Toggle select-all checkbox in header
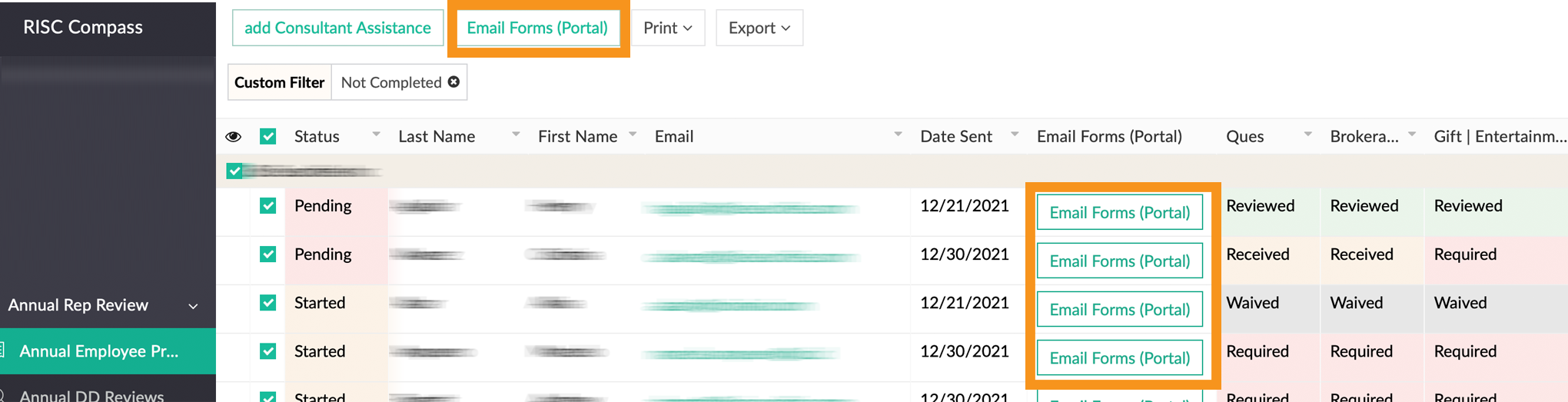This screenshot has height=402, width=1568. (x=267, y=137)
